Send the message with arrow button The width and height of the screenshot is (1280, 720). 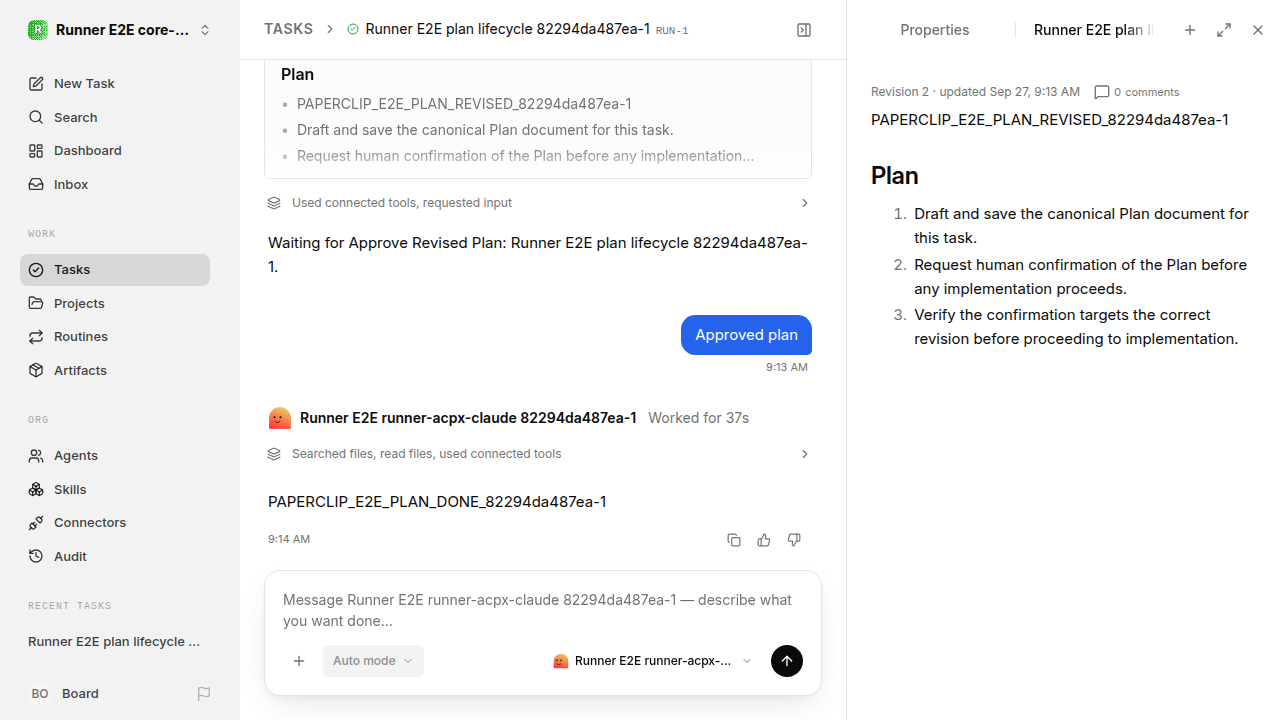tap(787, 661)
